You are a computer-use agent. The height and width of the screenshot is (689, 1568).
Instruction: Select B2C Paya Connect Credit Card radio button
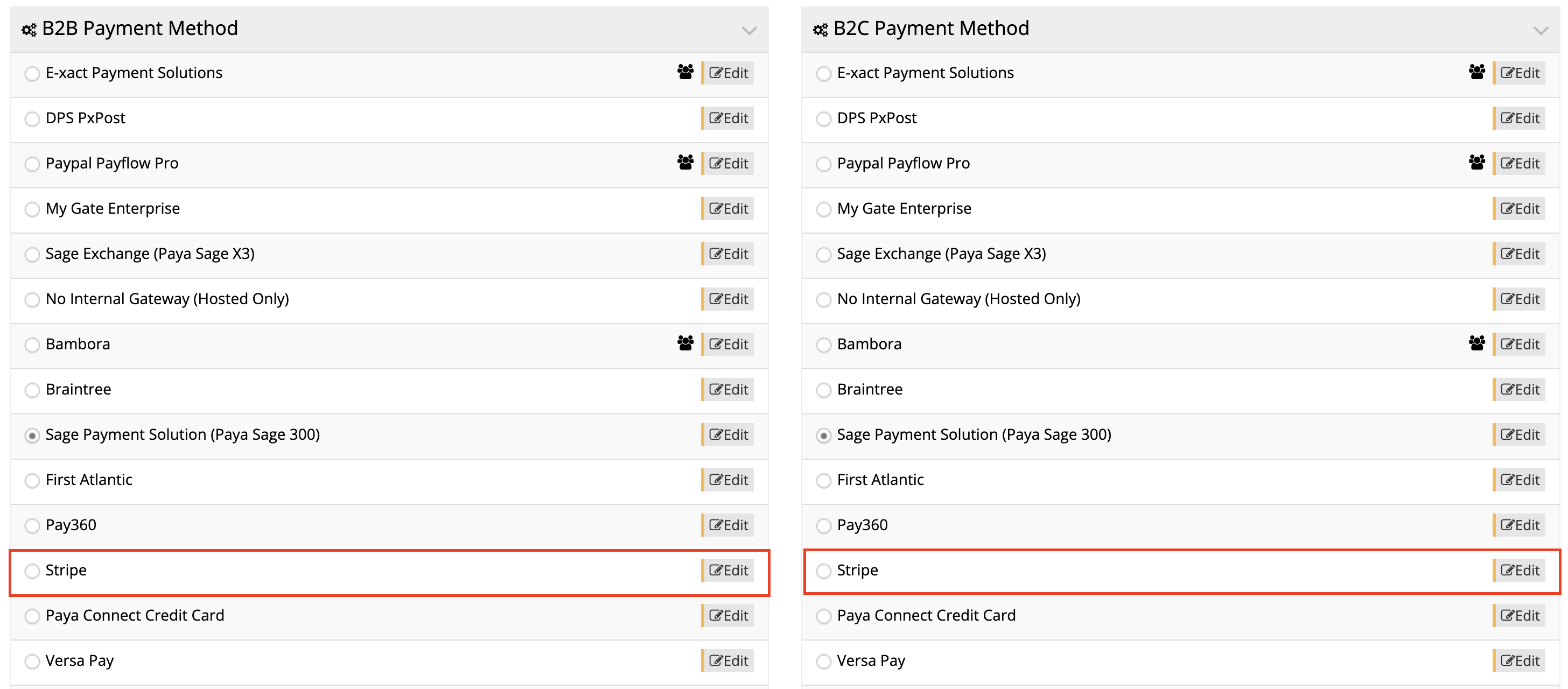[x=823, y=616]
